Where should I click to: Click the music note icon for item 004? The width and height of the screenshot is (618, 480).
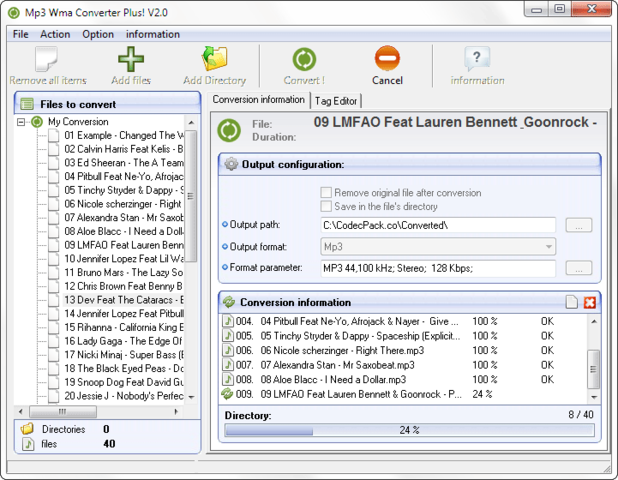coord(228,321)
